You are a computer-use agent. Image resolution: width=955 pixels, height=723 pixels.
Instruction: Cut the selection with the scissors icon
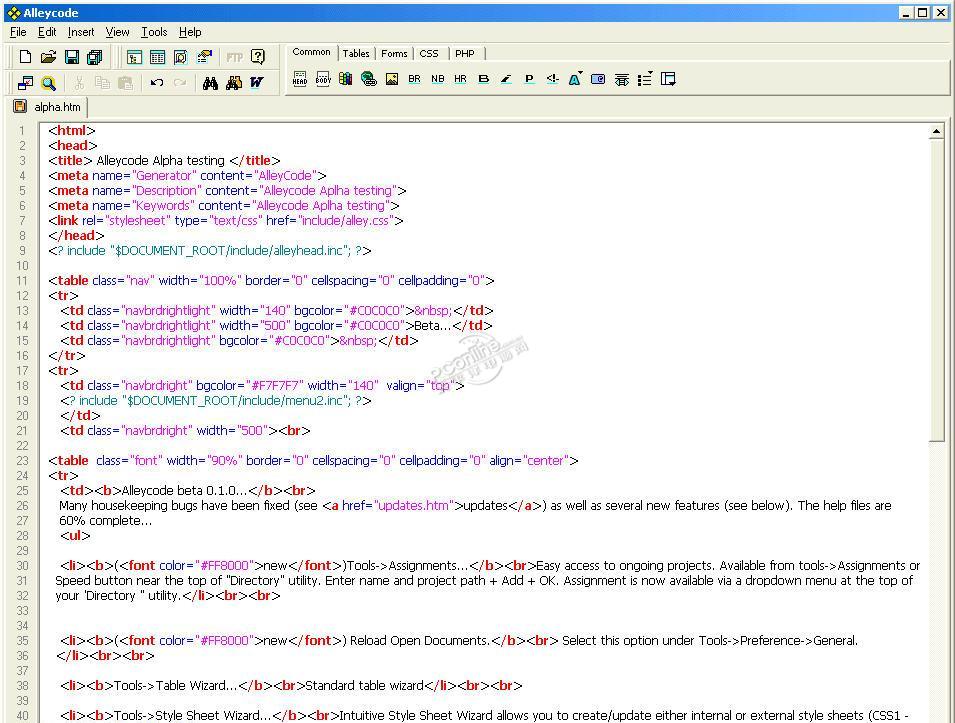(79, 83)
